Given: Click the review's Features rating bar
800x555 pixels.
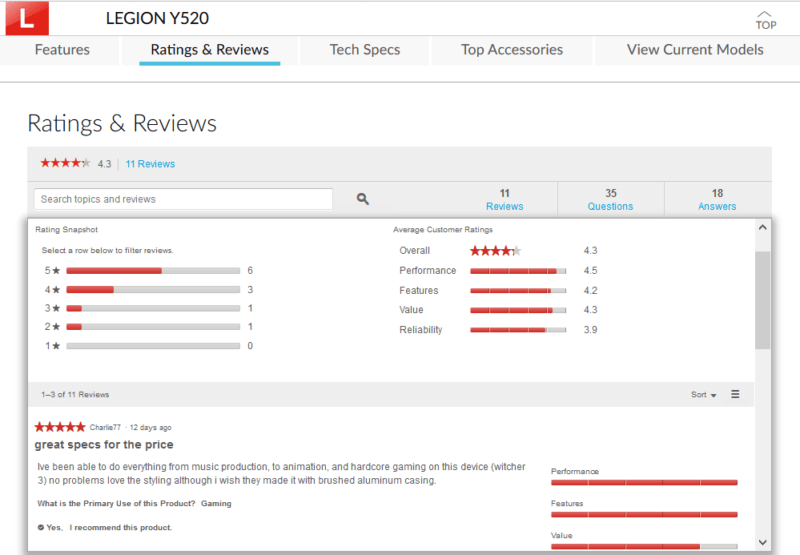Looking at the screenshot, I should (x=644, y=515).
